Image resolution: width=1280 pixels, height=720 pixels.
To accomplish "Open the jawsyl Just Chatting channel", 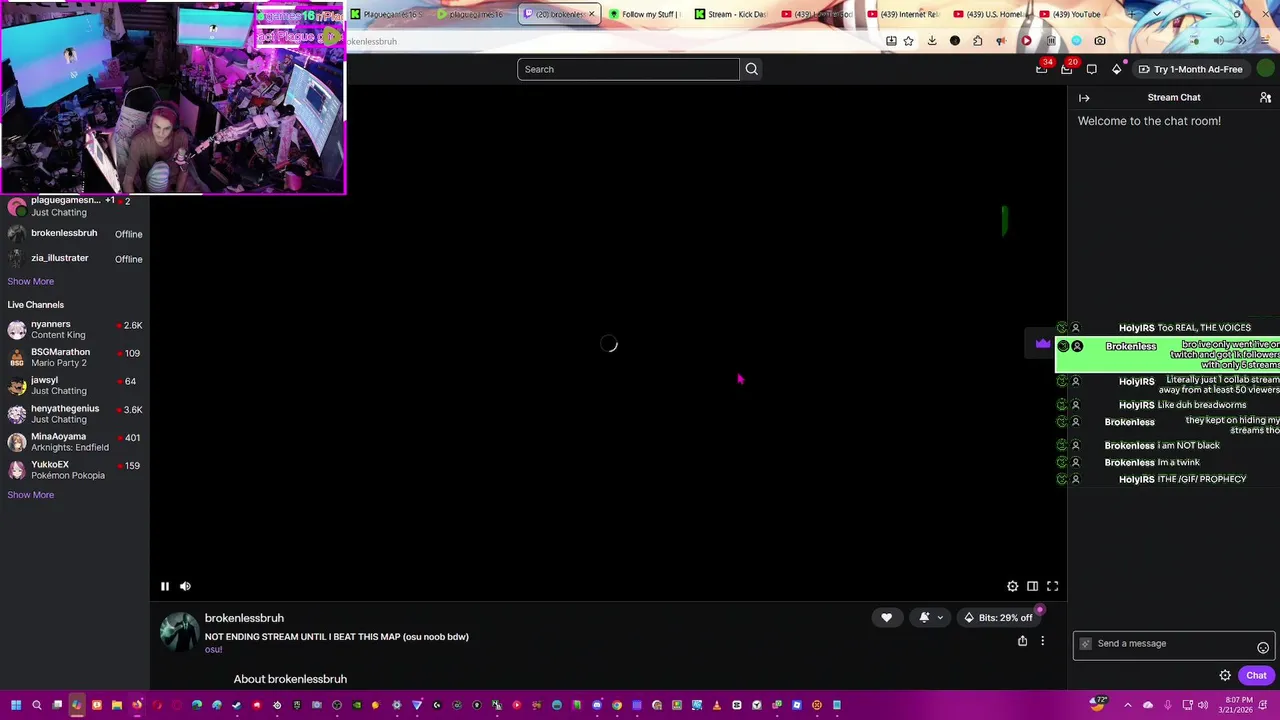I will [x=75, y=385].
